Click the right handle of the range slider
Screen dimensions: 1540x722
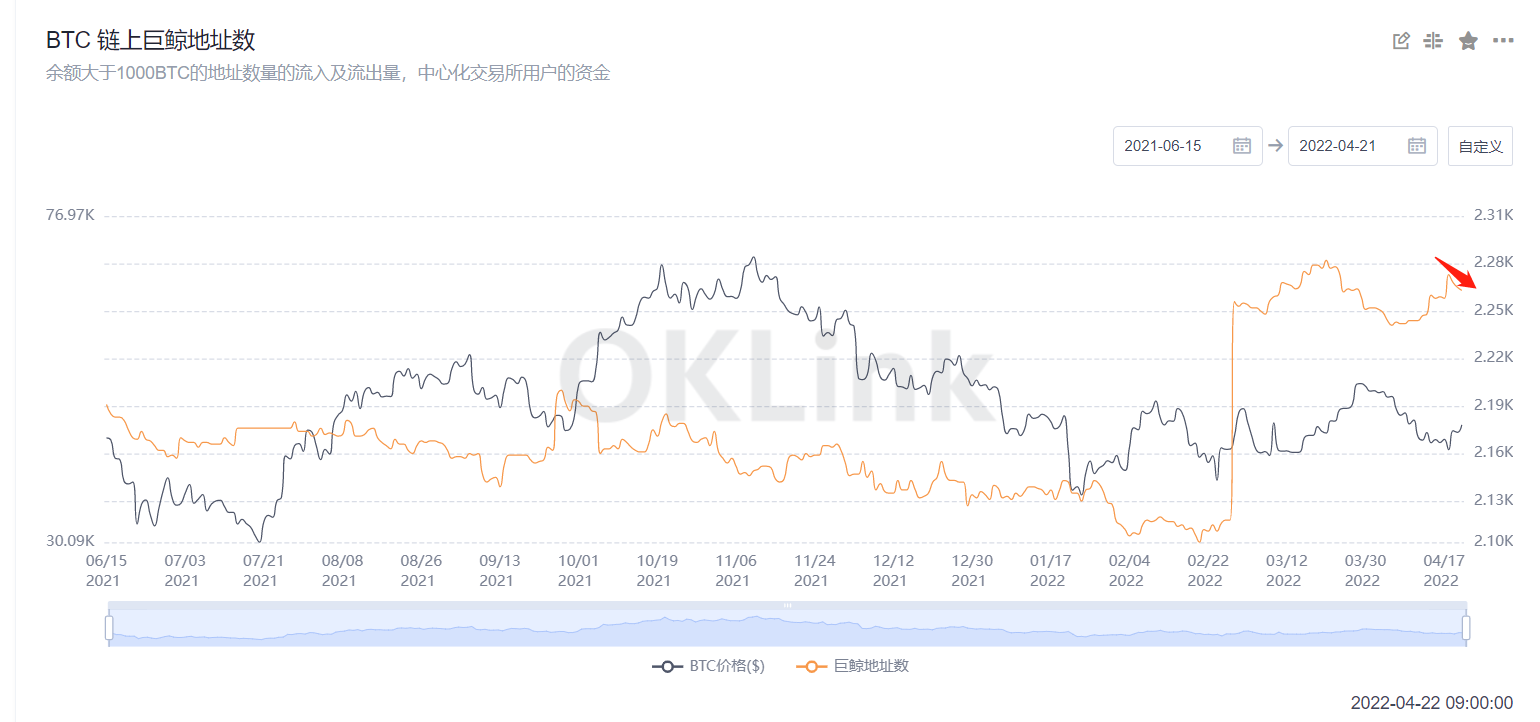click(x=1466, y=628)
